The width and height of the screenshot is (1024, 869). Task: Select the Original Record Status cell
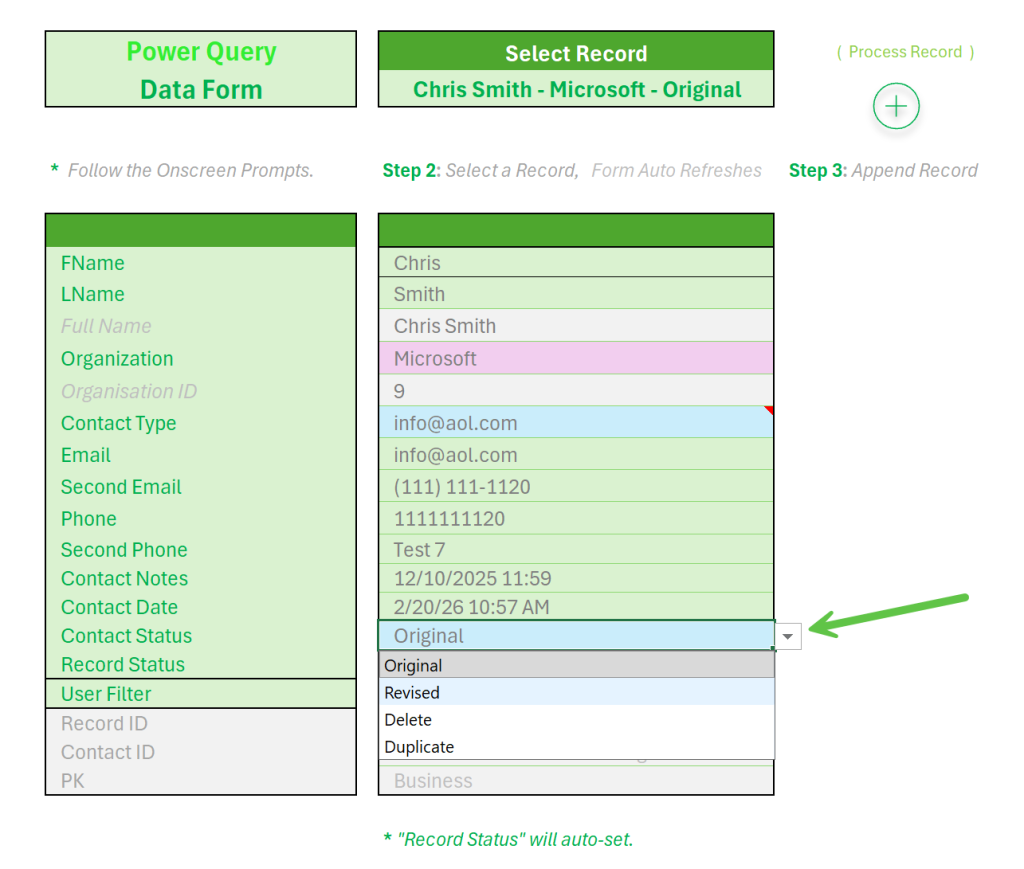576,635
